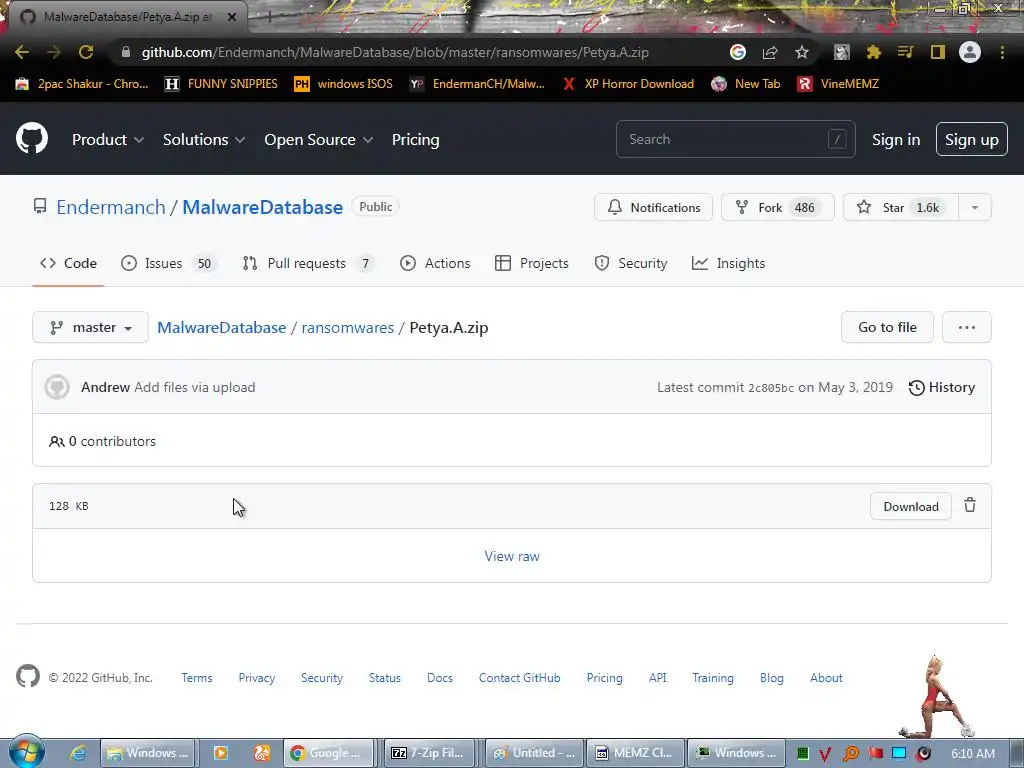Viewport: 1024px width, 768px height.
Task: Click the Notifications button
Action: (x=653, y=208)
